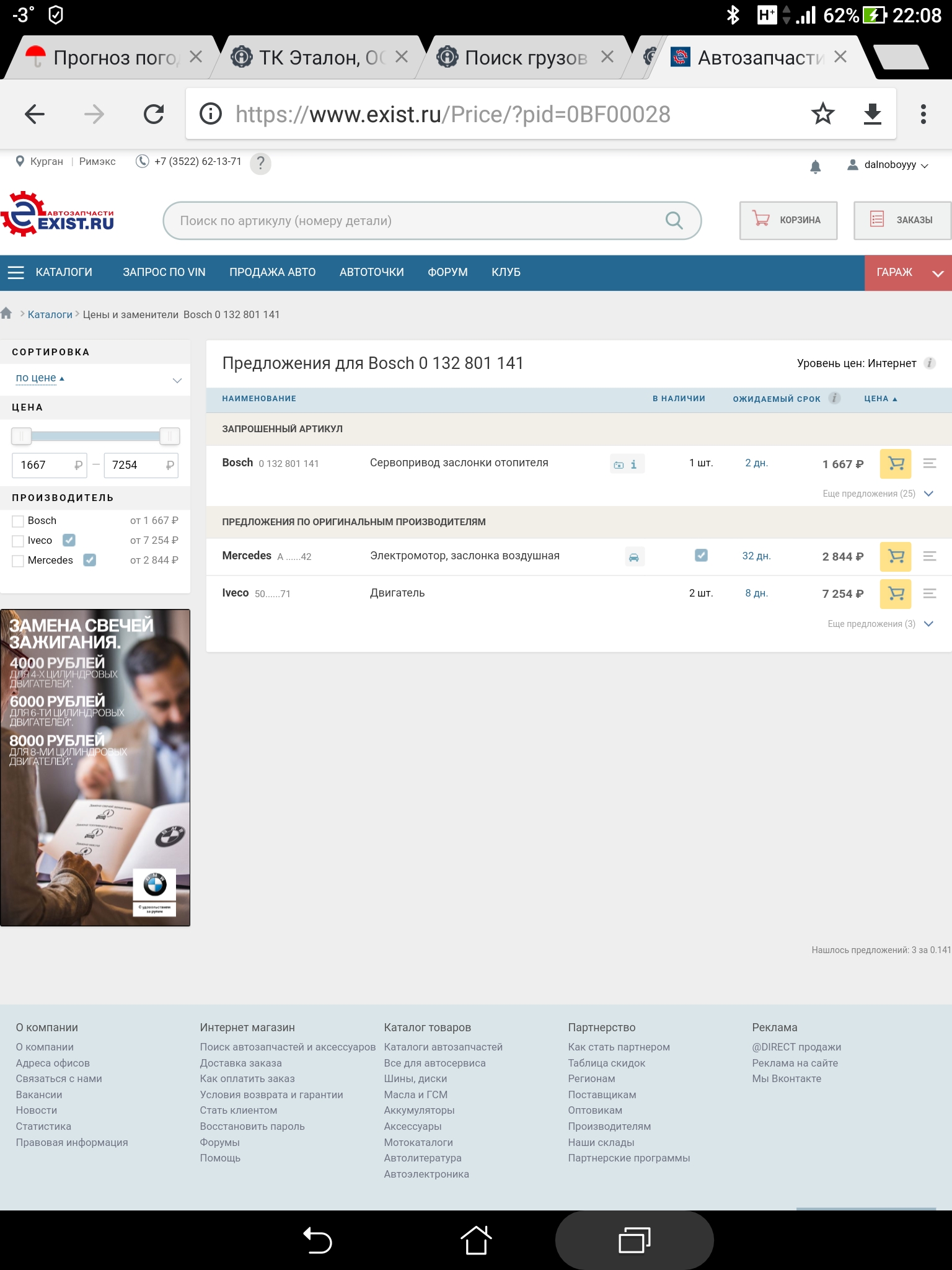This screenshot has width=952, height=1270.
Task: Add Bosch 0 132 801 141 to cart
Action: pos(896,463)
